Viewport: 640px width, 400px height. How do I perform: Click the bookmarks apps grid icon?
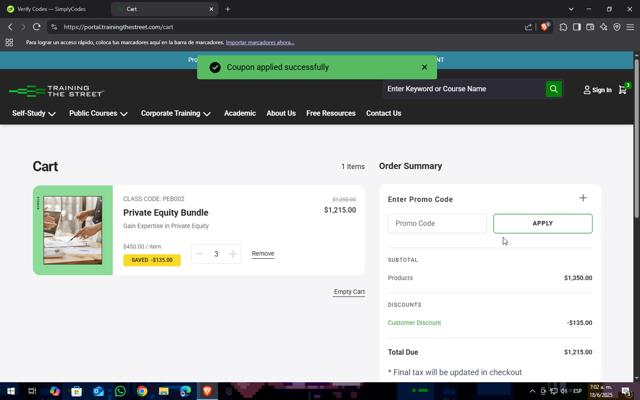9,42
